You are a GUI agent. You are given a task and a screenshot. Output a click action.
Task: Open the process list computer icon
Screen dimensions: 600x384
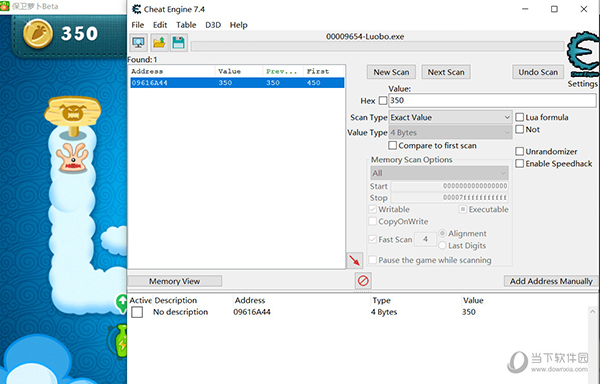(x=138, y=42)
